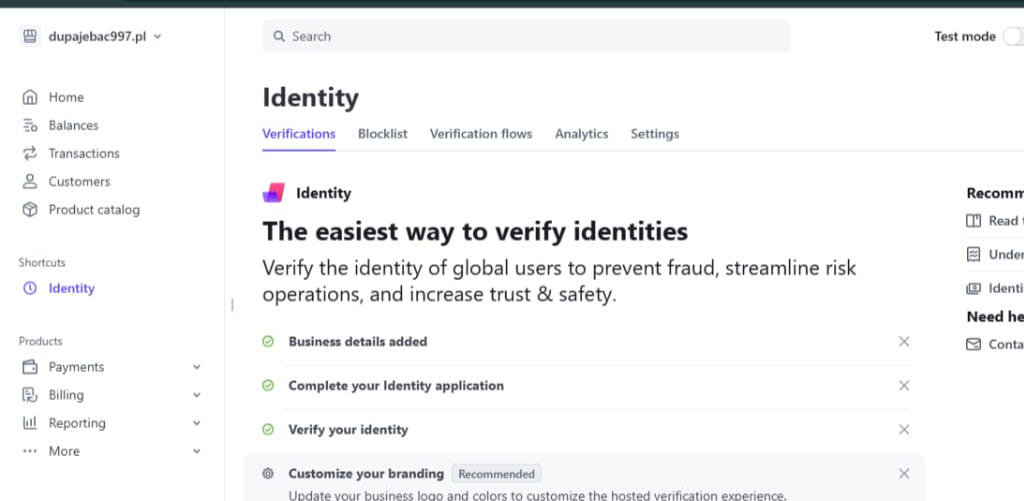Click the Home house icon
The height and width of the screenshot is (501, 1024).
pos(30,97)
